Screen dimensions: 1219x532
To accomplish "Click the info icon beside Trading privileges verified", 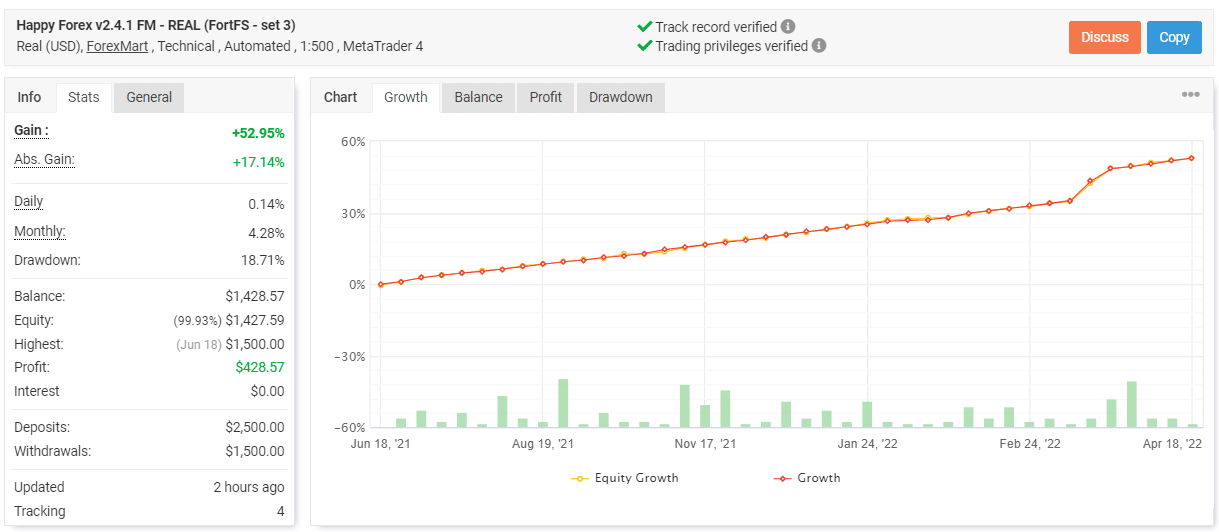I will click(x=820, y=46).
